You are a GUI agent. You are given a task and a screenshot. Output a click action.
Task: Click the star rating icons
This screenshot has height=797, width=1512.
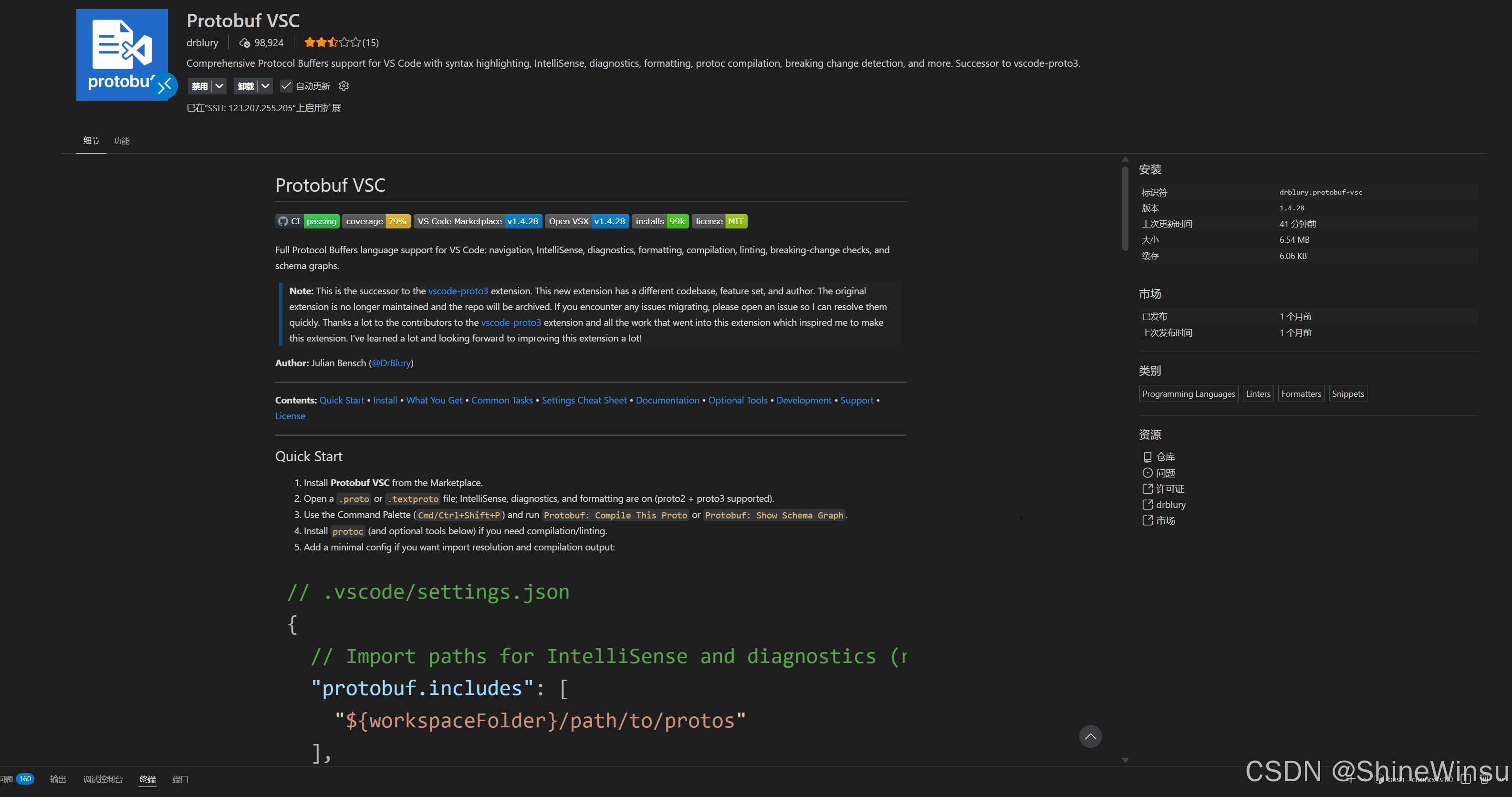(x=333, y=42)
